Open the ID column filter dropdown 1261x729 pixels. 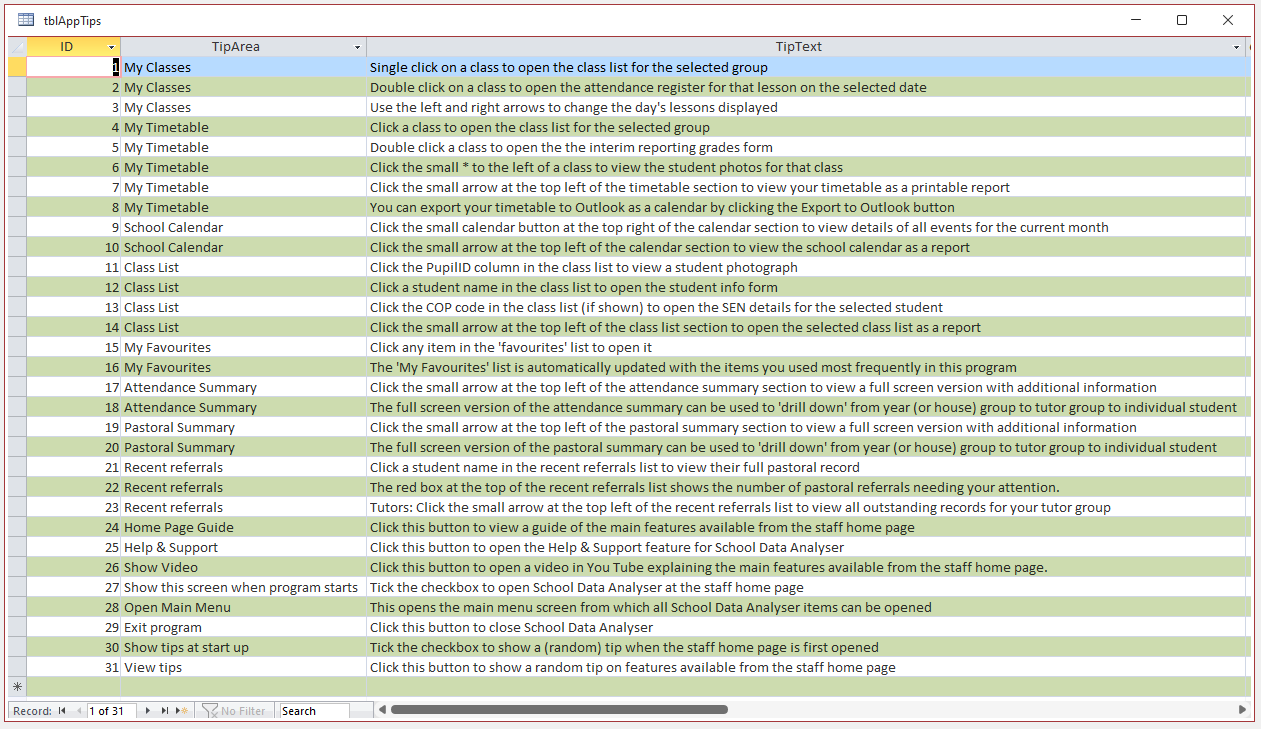point(112,48)
